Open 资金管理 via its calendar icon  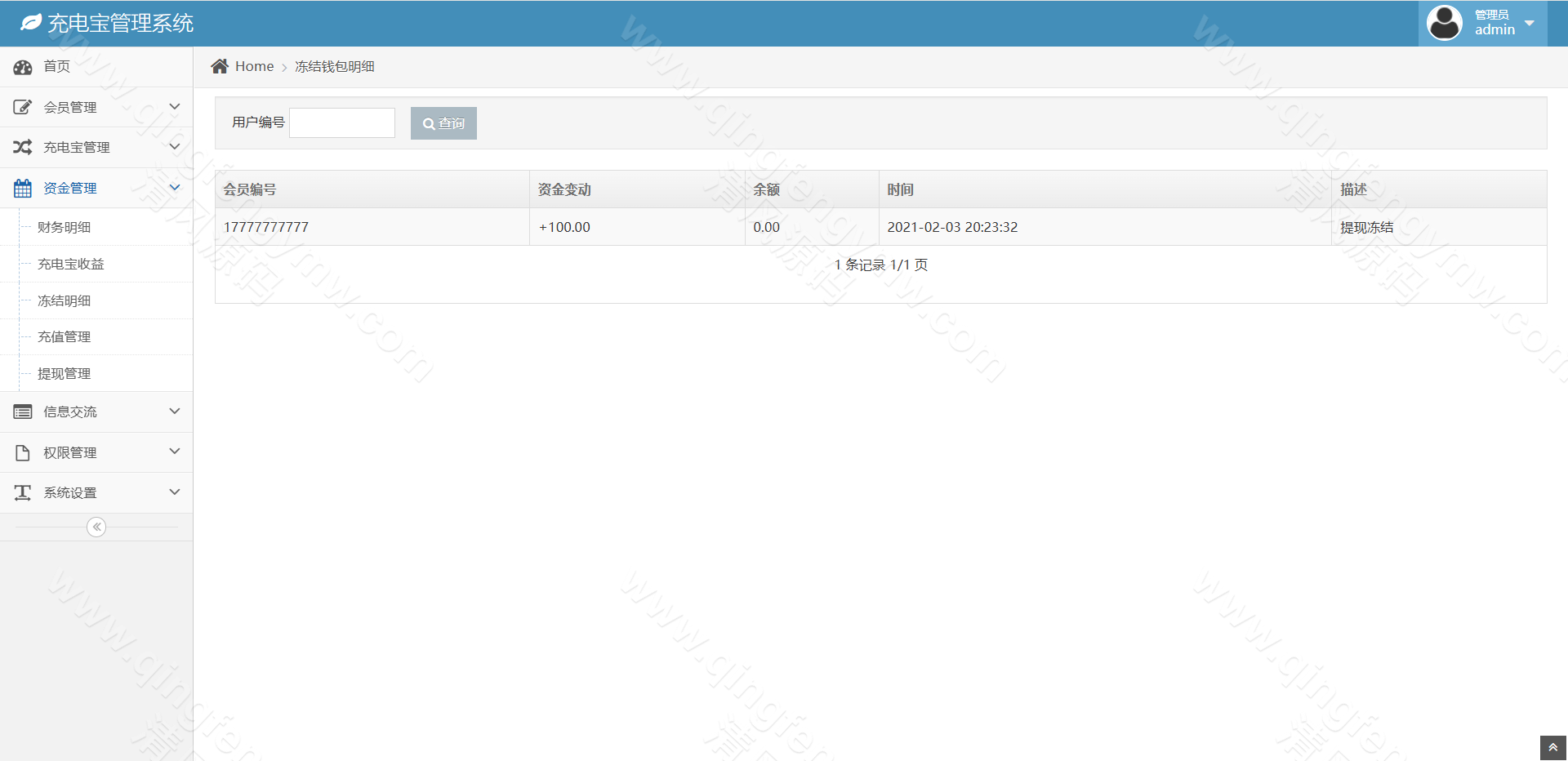click(22, 187)
